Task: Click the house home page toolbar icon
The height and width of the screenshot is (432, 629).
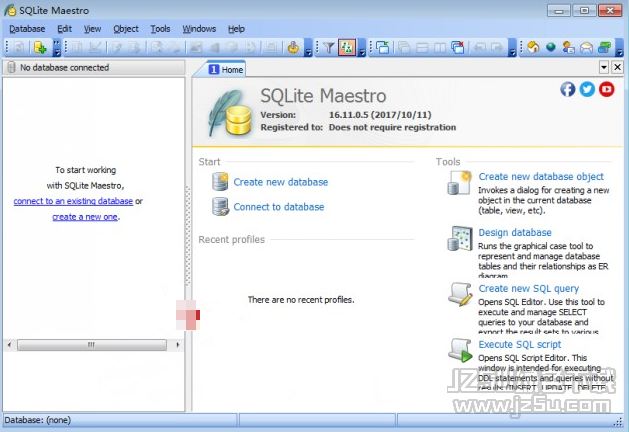Action: point(533,48)
